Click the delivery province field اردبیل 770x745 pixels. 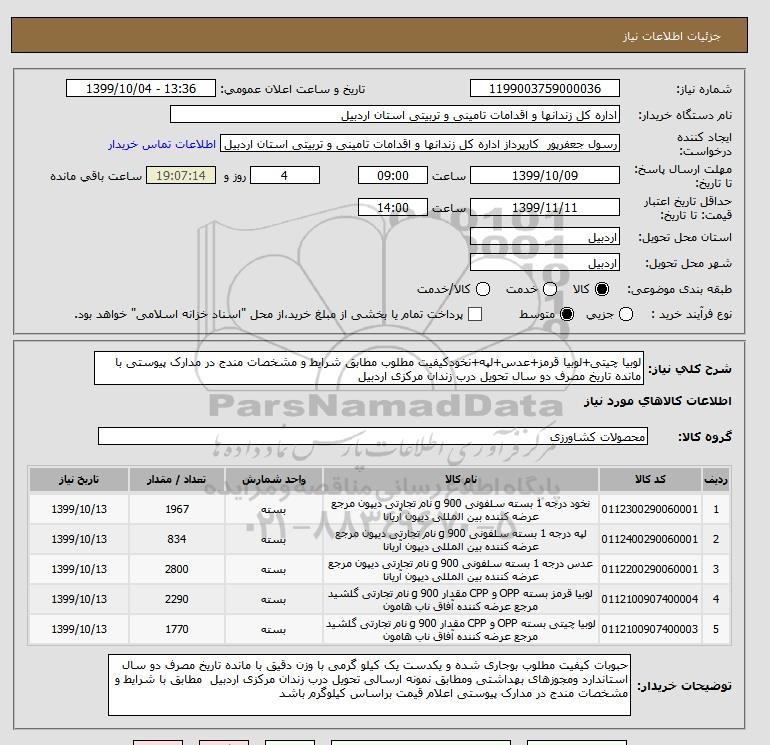coord(545,237)
